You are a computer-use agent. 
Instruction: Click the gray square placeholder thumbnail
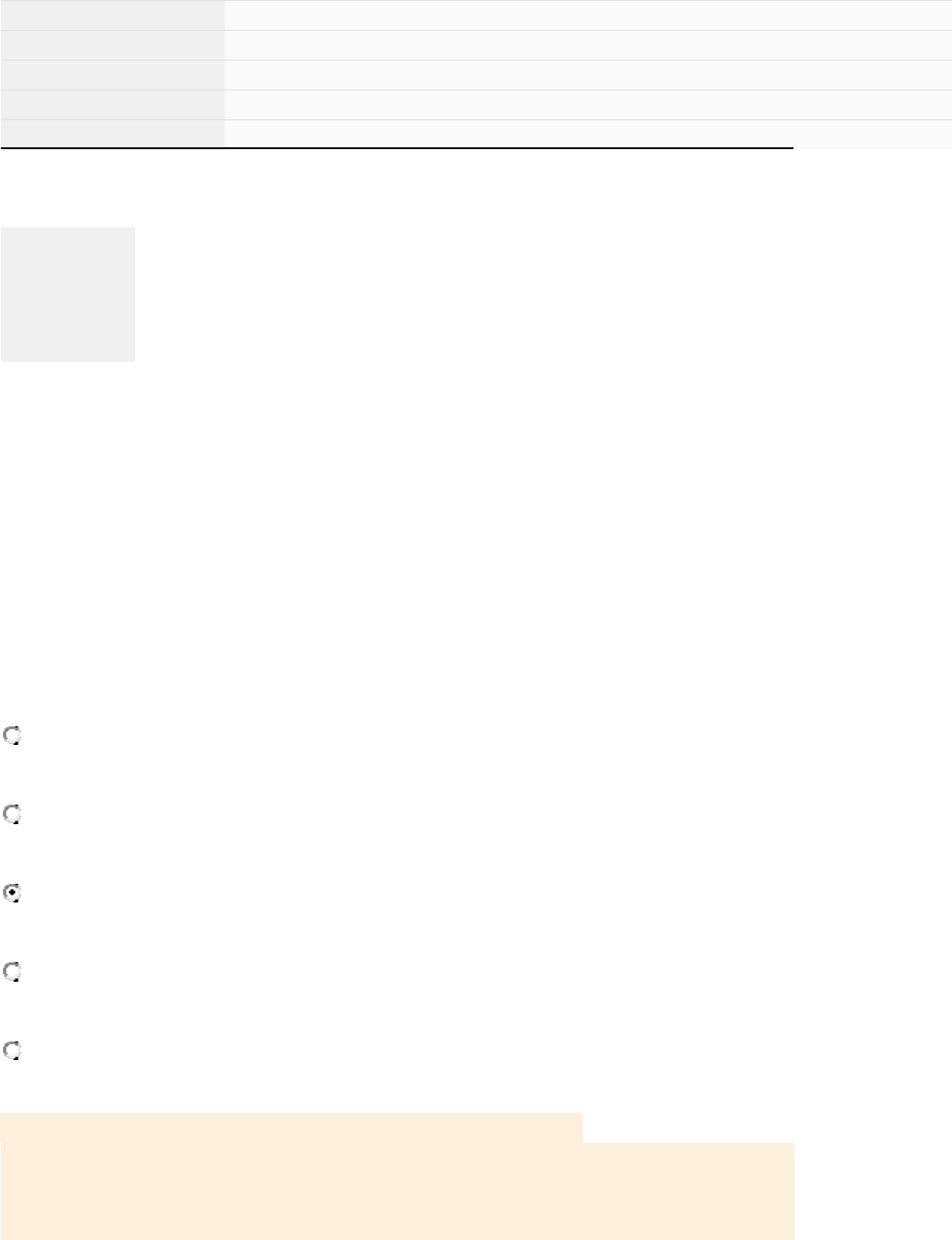(67, 294)
